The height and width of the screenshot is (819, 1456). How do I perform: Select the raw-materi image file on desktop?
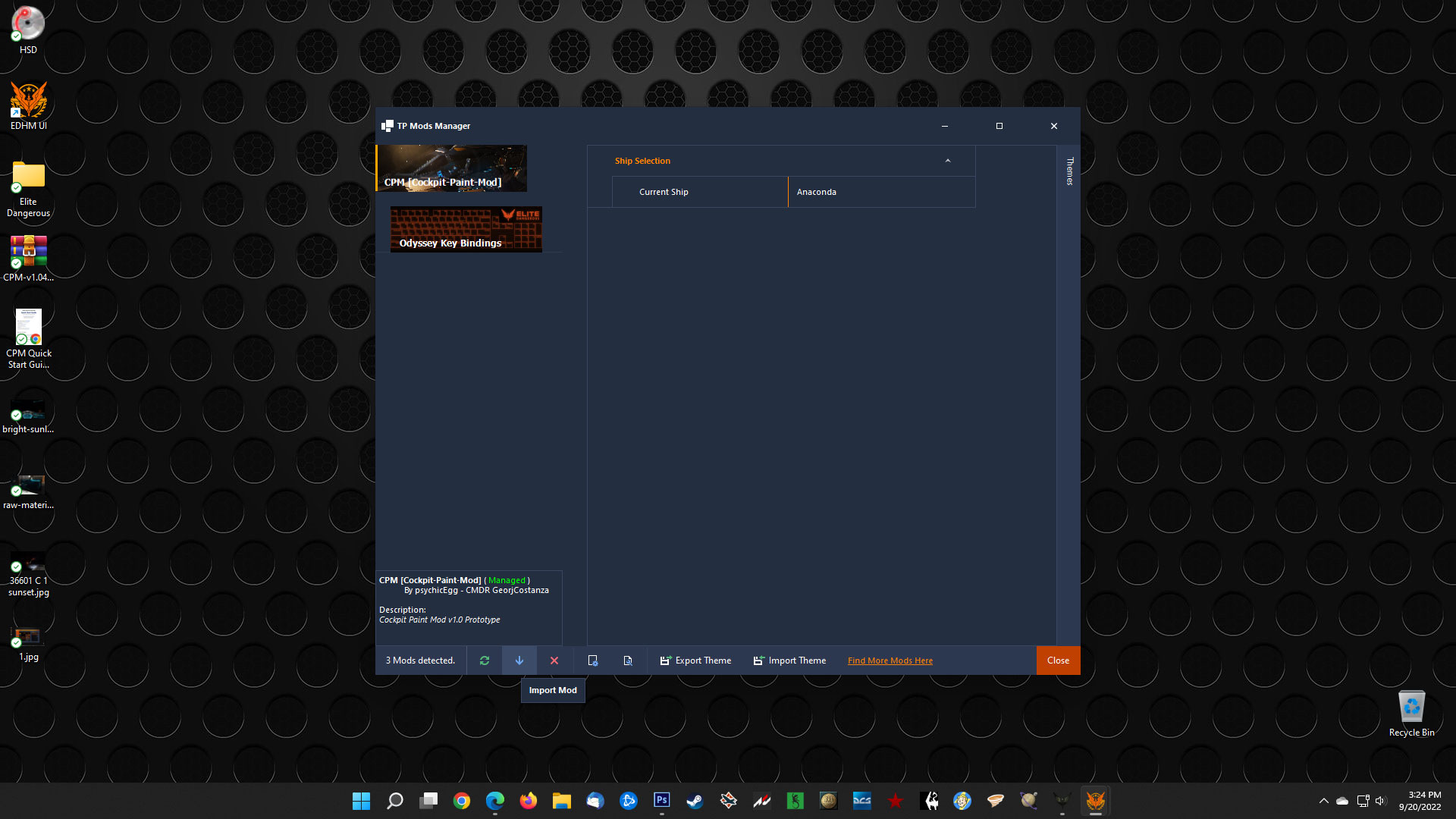tap(28, 493)
